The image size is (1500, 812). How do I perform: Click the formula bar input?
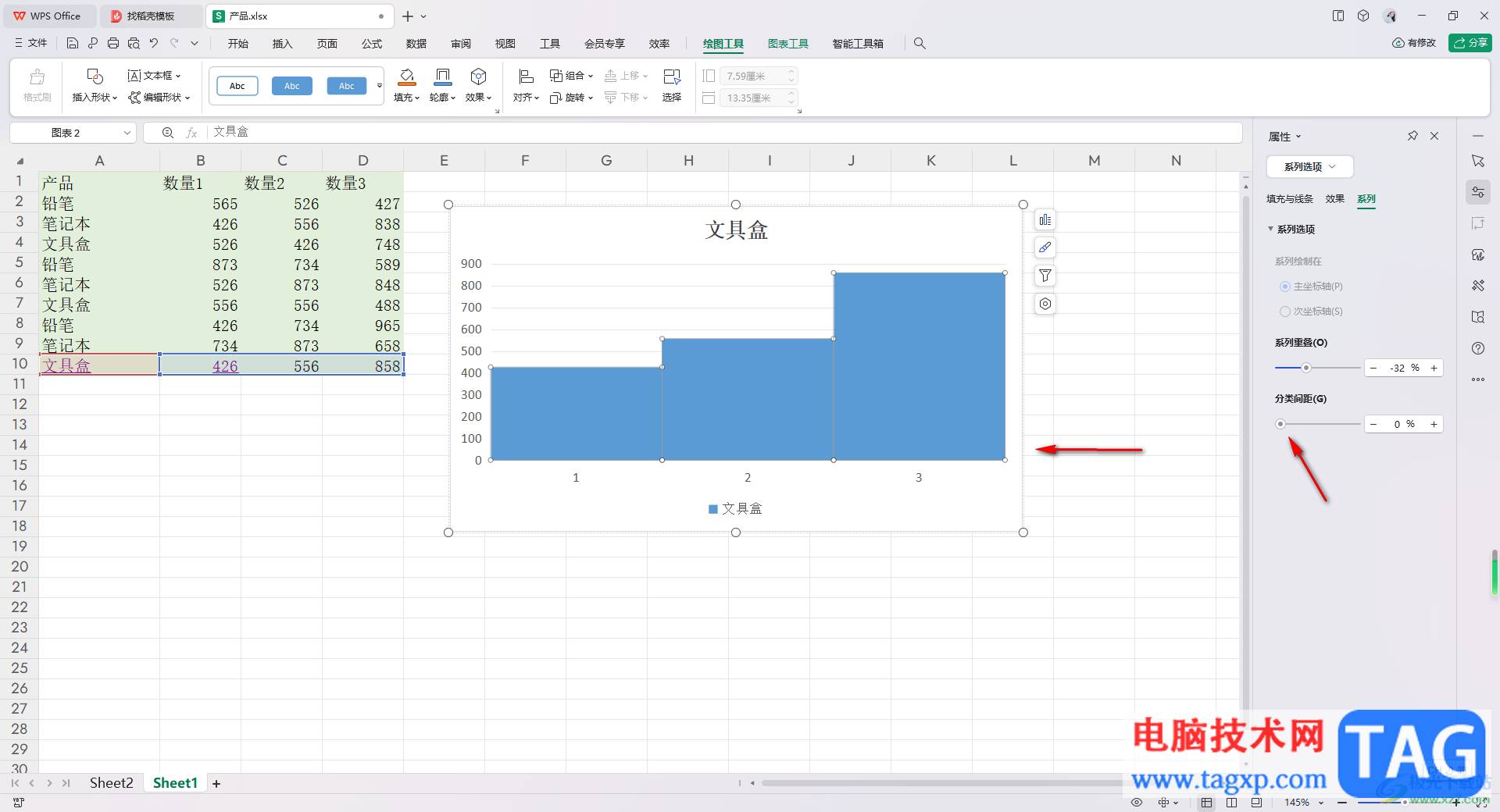pos(725,133)
